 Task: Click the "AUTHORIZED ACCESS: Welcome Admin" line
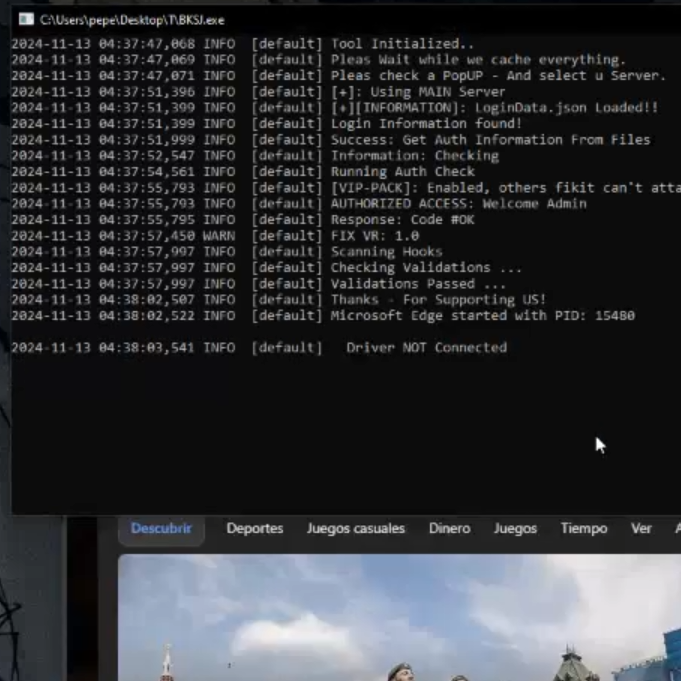click(458, 203)
